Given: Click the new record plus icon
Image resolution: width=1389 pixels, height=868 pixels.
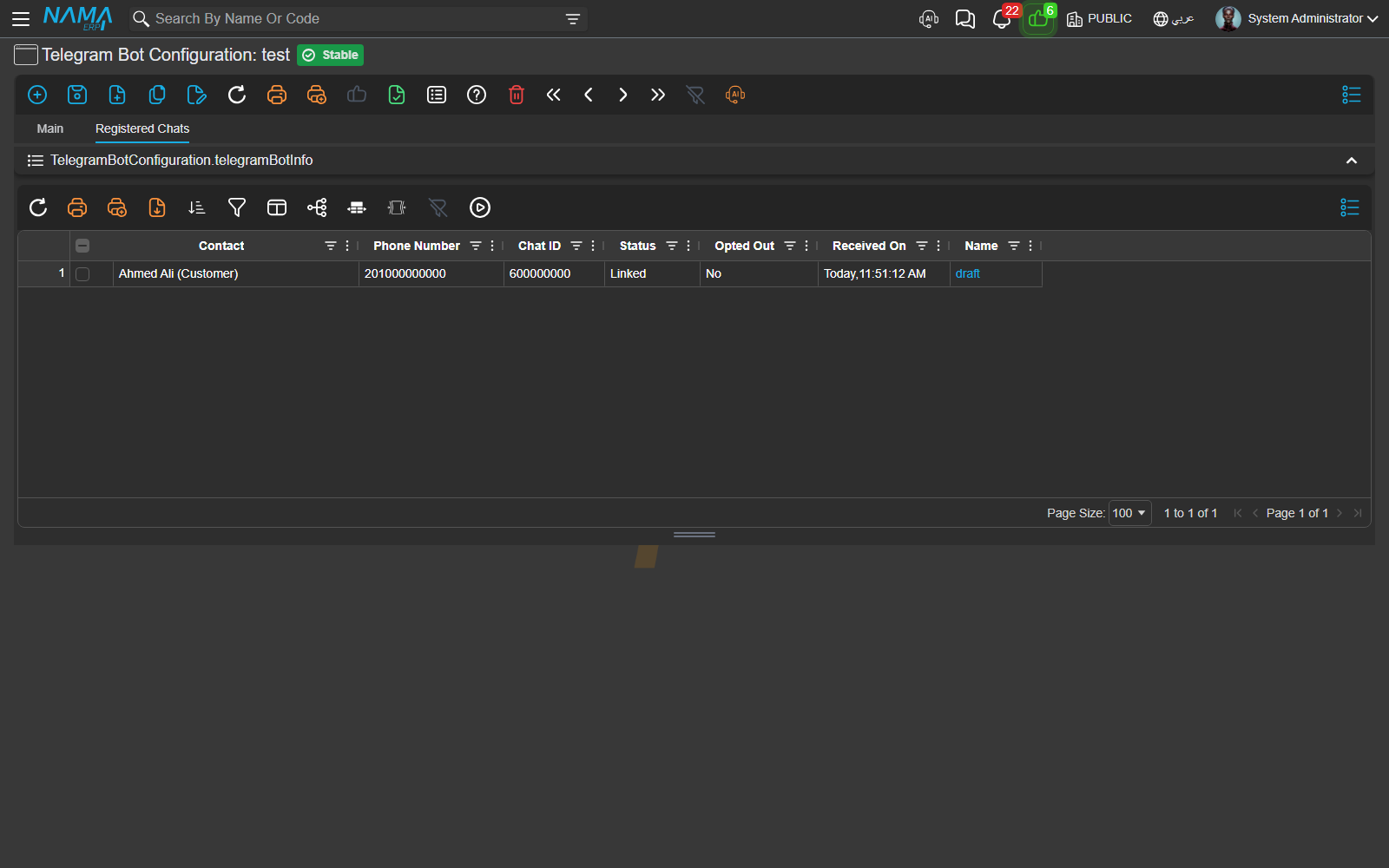Looking at the screenshot, I should point(37,95).
